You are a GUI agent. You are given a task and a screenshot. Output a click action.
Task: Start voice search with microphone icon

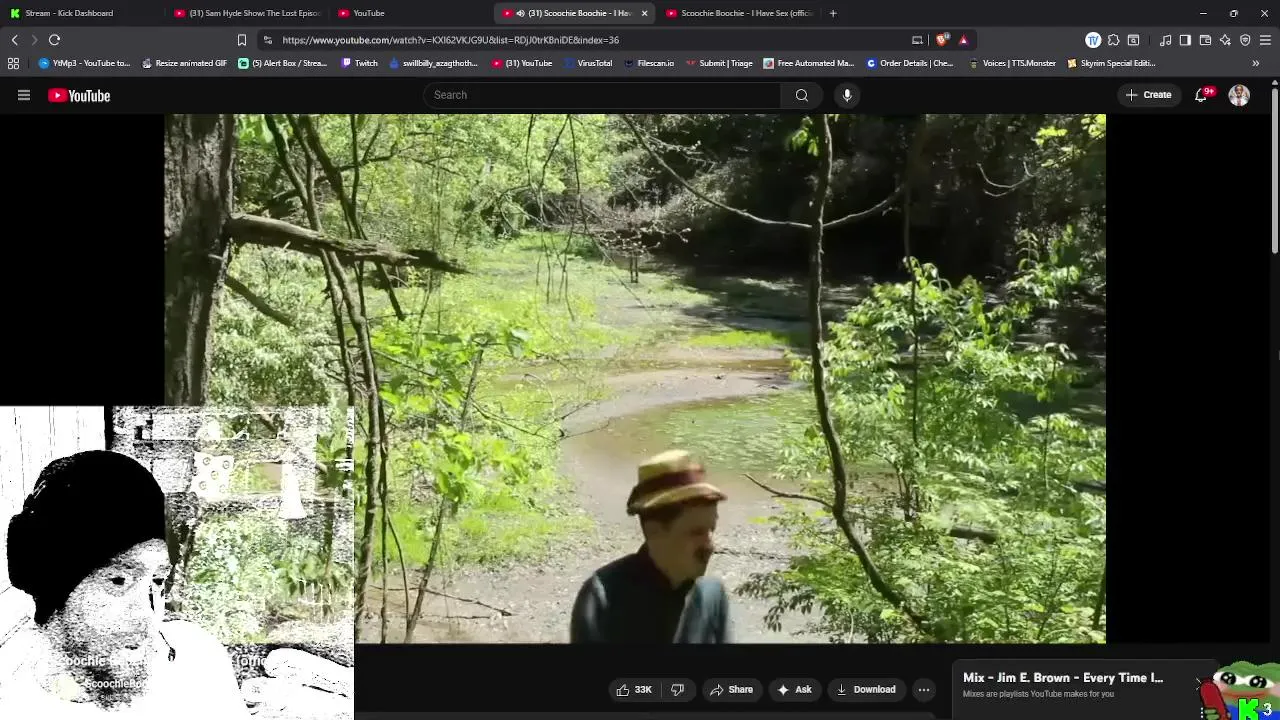click(x=847, y=95)
